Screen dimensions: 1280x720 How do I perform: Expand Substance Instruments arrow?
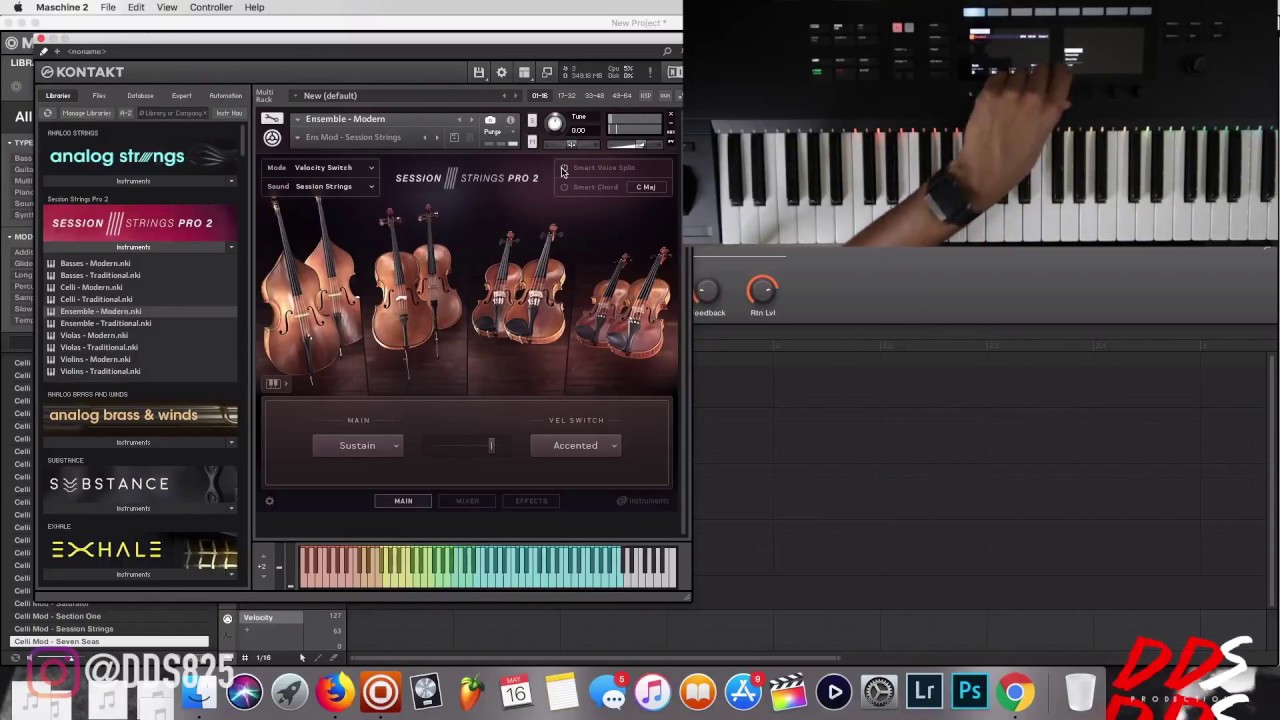pos(232,509)
